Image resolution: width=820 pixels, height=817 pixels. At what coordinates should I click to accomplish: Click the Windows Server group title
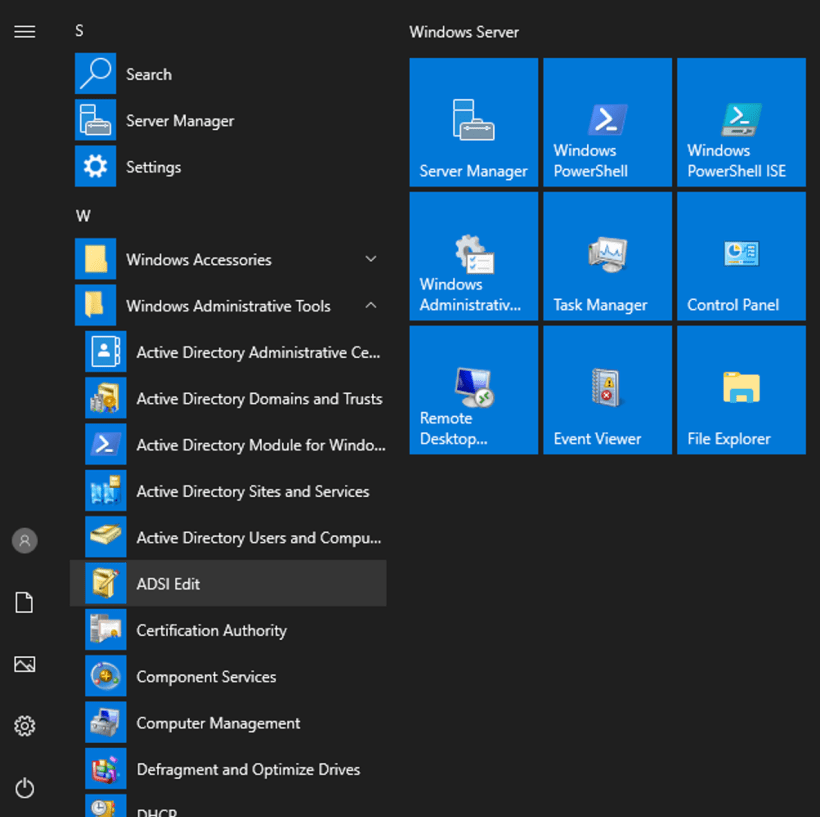(464, 32)
